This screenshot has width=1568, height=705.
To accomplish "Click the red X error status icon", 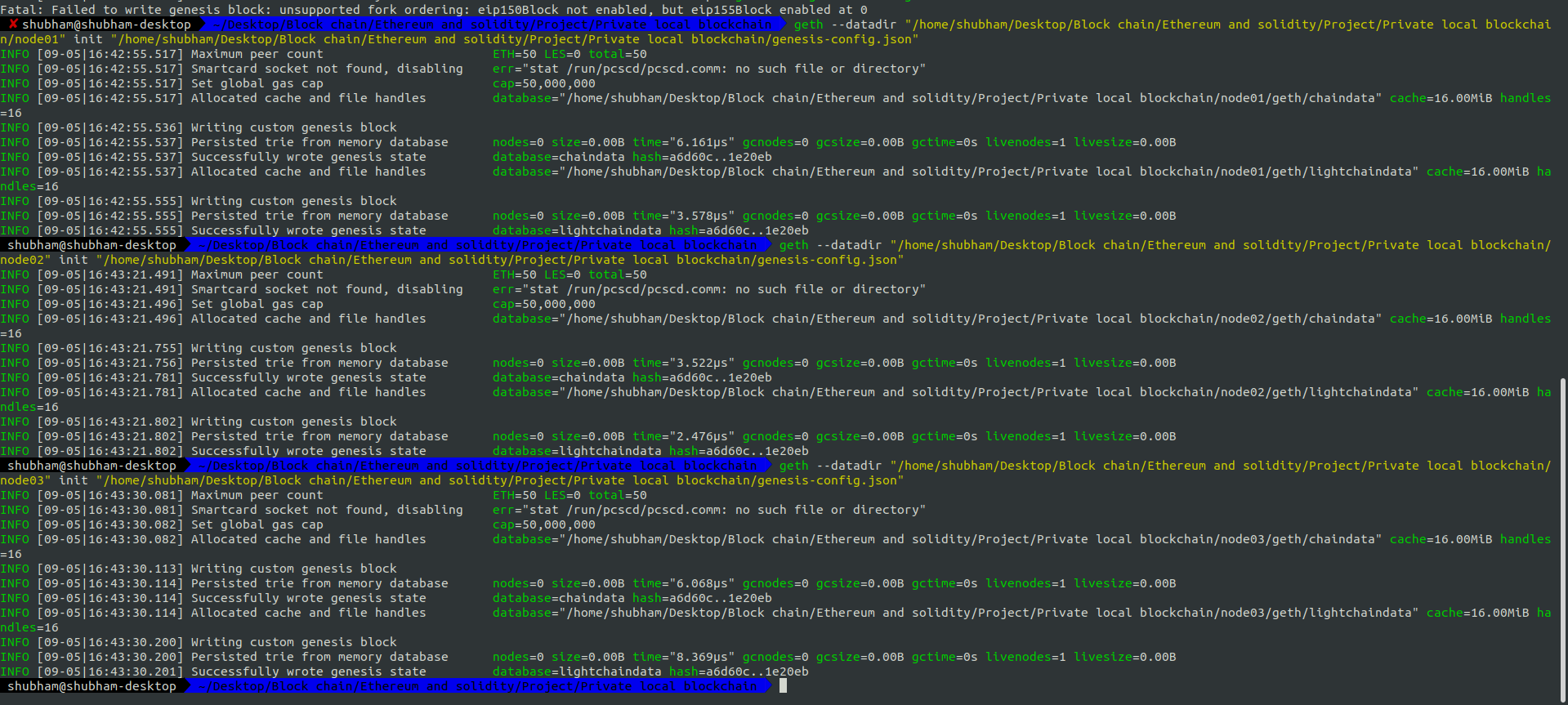I will 12,25.
